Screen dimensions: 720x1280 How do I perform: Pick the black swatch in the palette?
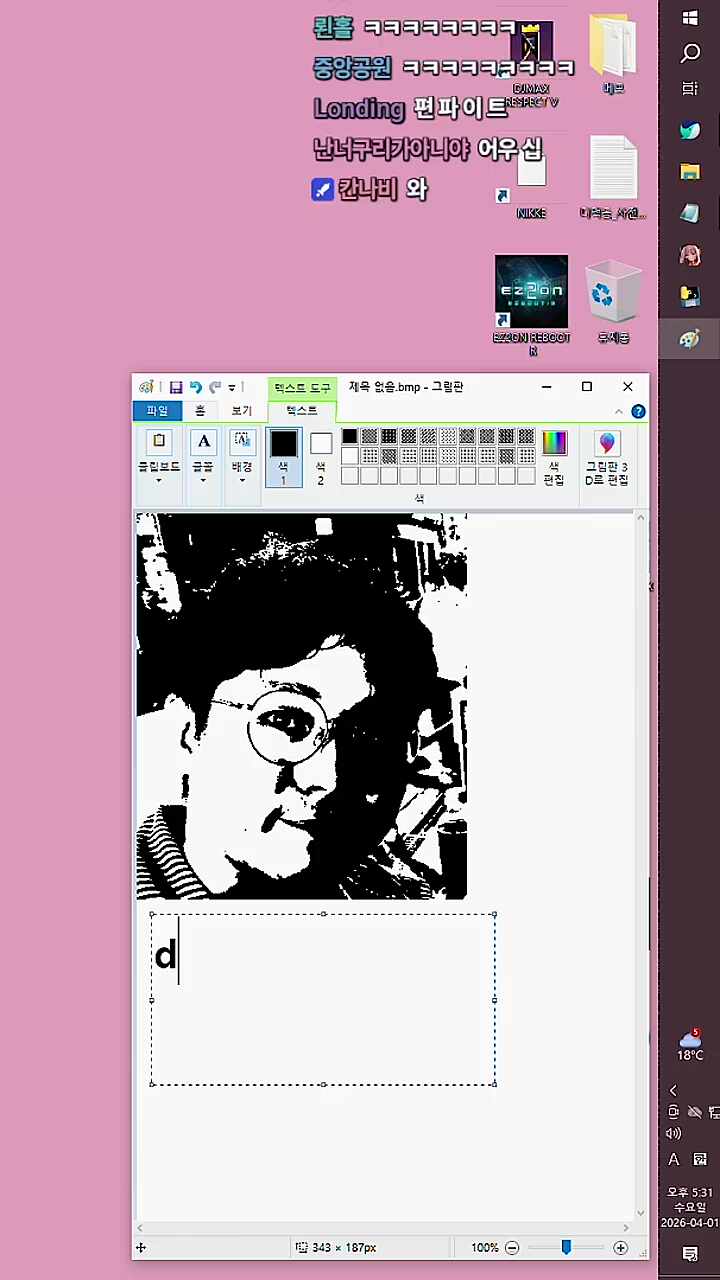tap(349, 436)
